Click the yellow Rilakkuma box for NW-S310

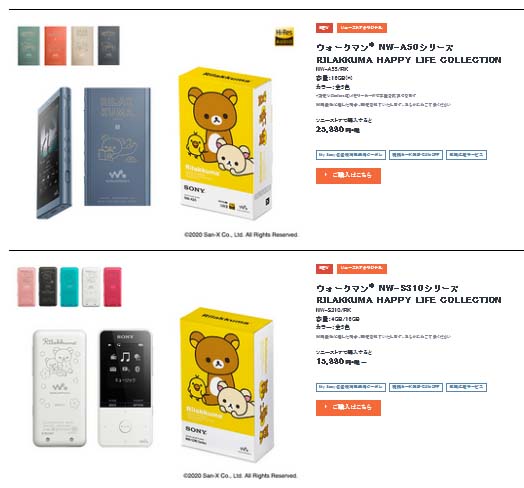227,384
